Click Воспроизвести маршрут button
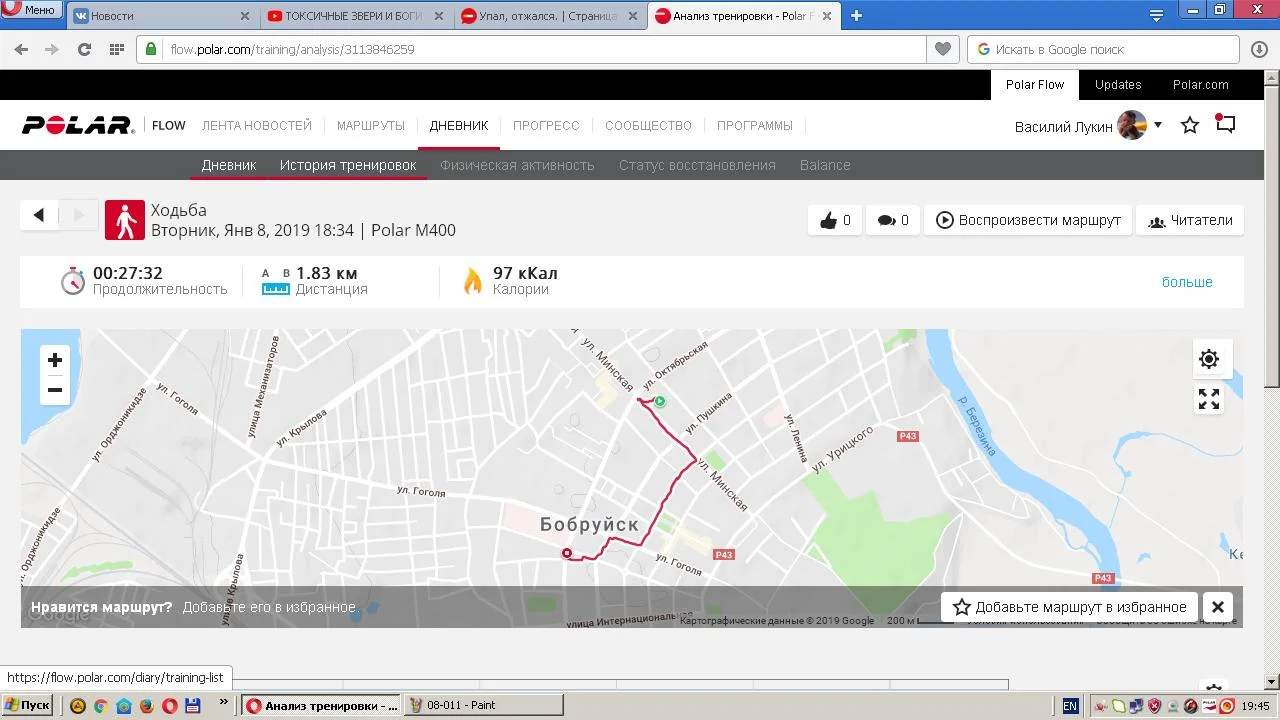This screenshot has height=720, width=1280. pyautogui.click(x=1028, y=220)
